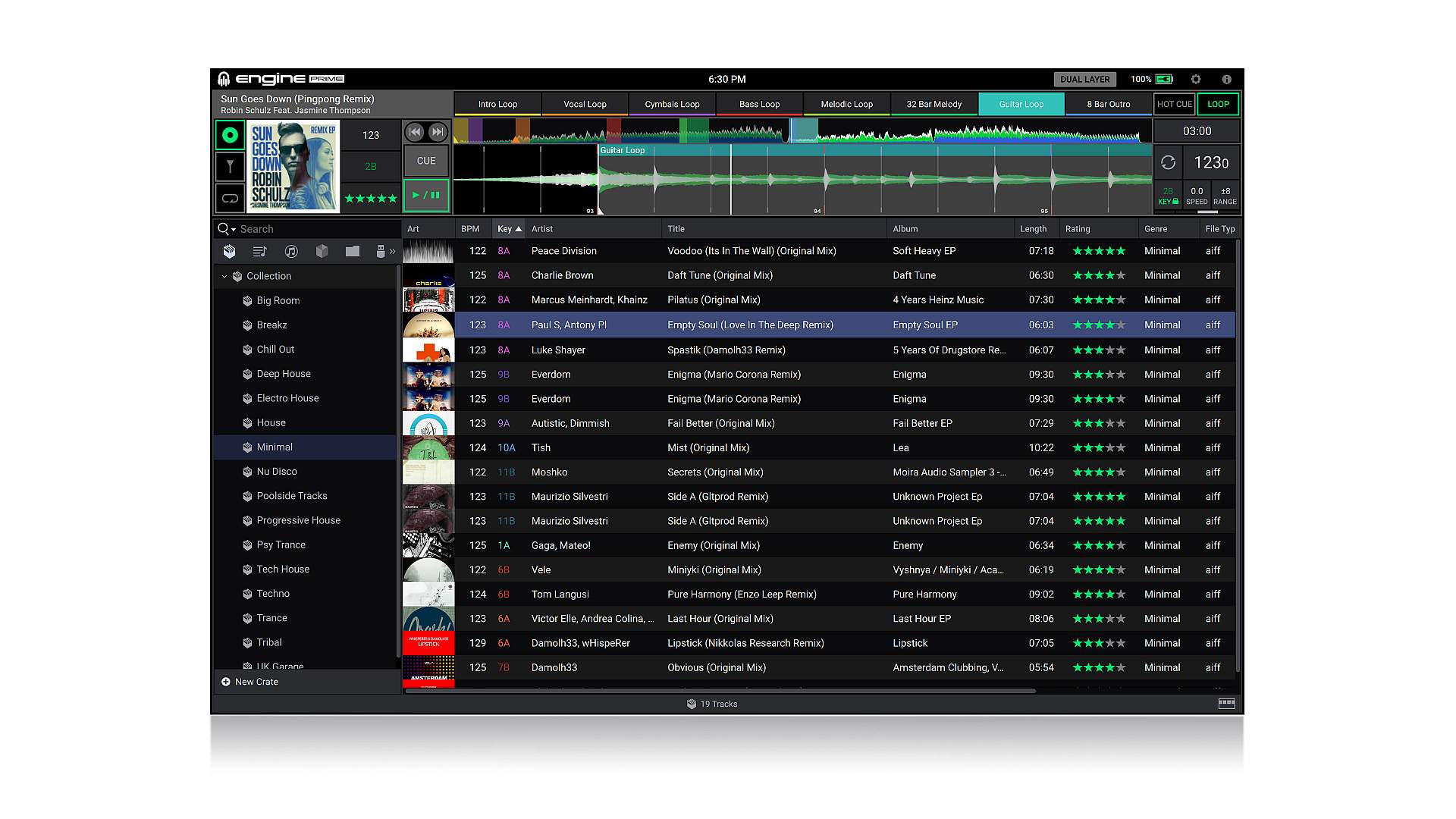Skip to next track button
This screenshot has width=1456, height=819.
click(x=438, y=132)
